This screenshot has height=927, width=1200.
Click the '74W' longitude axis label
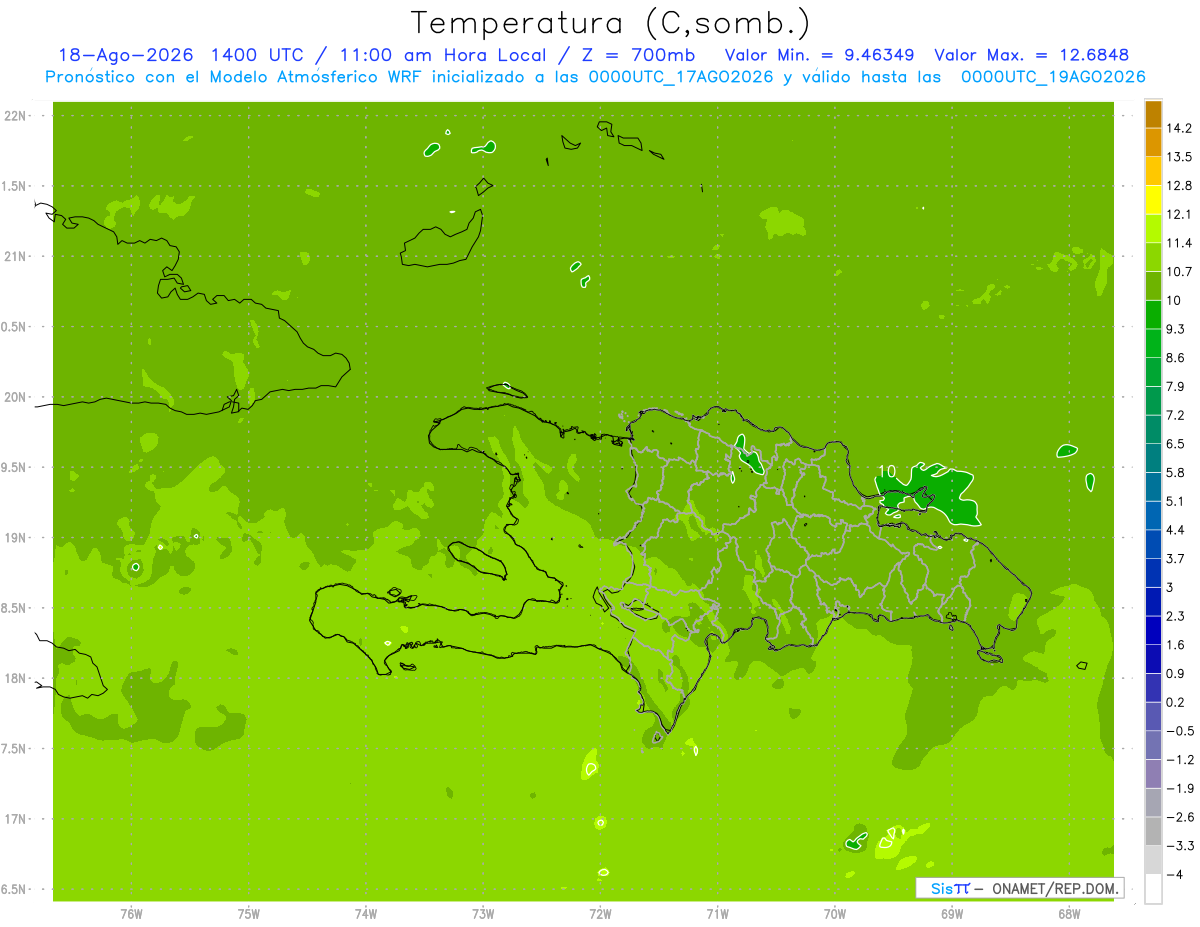pyautogui.click(x=366, y=913)
